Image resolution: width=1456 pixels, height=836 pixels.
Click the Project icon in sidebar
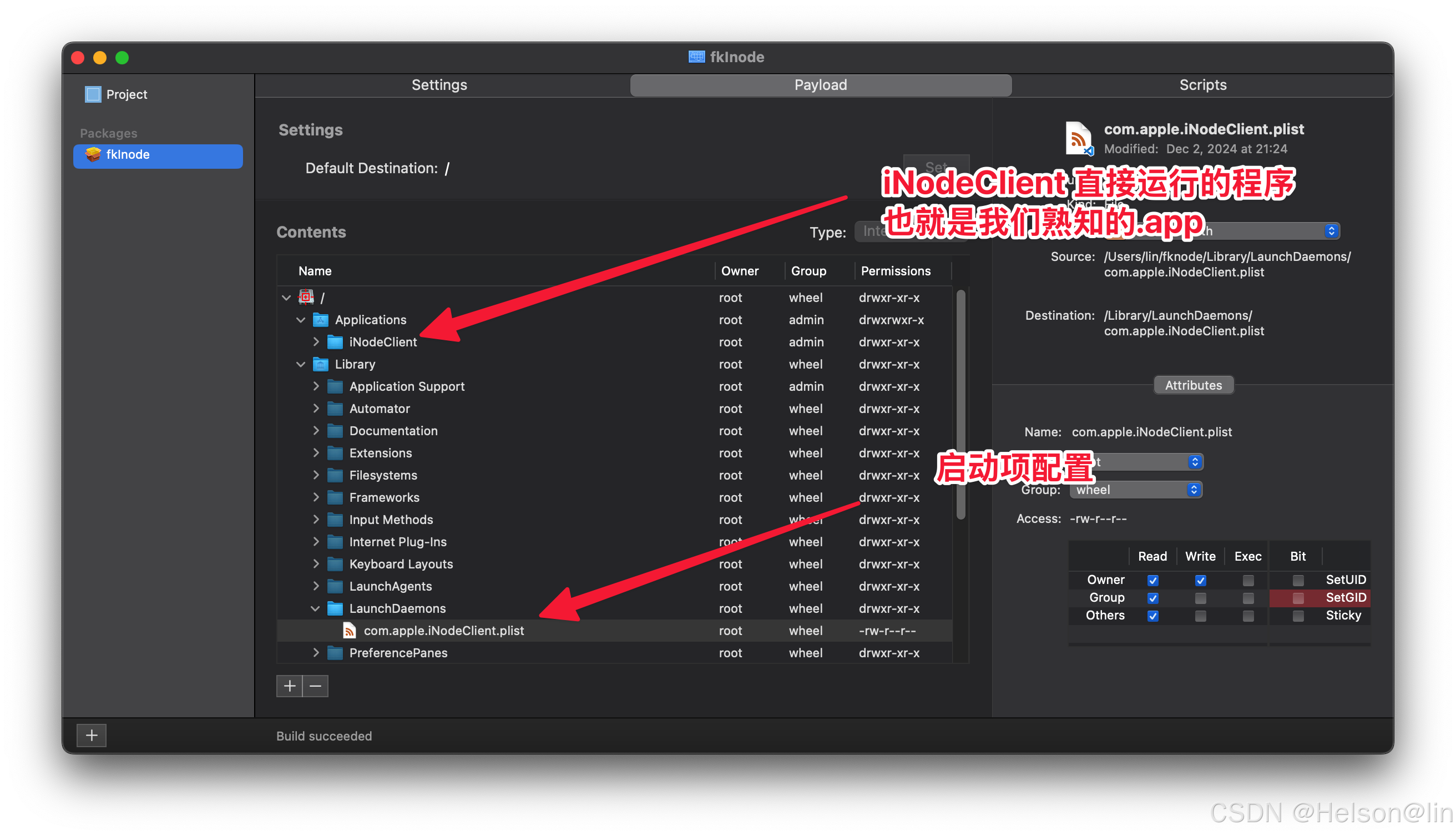point(93,94)
